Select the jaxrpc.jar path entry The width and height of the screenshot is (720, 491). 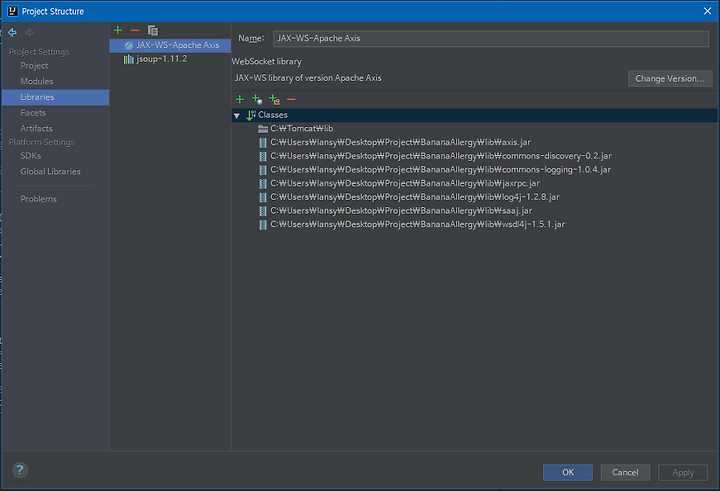(405, 184)
